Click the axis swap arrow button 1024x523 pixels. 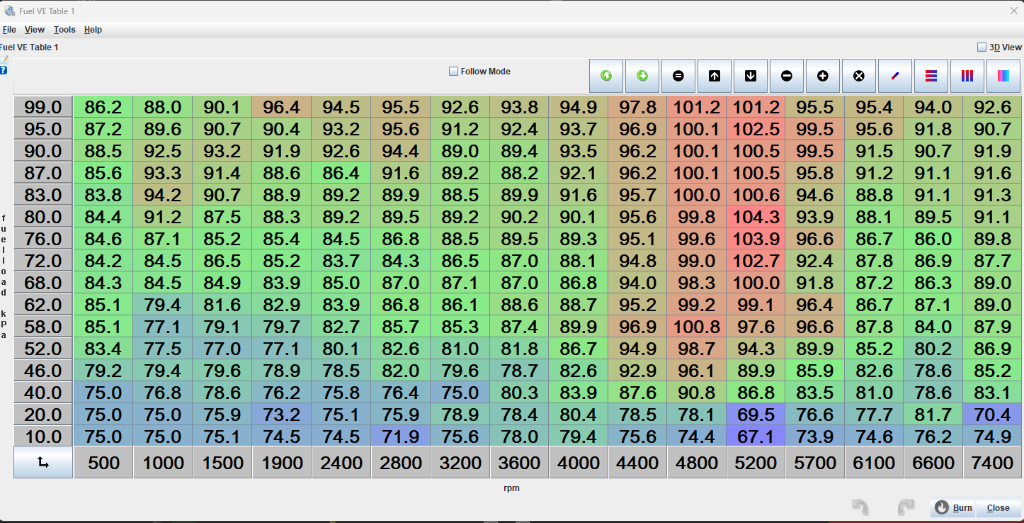[x=43, y=463]
